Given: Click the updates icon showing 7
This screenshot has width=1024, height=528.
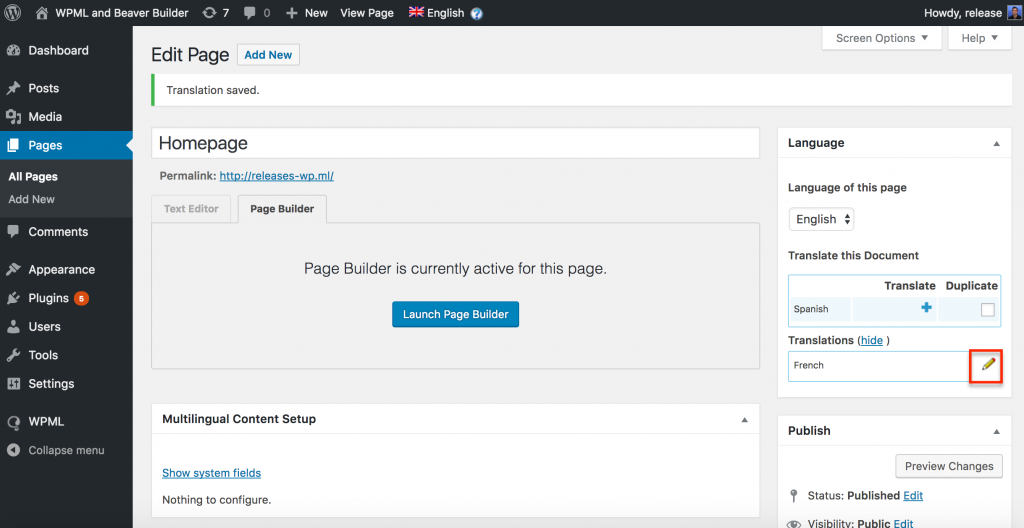Looking at the screenshot, I should 209,12.
